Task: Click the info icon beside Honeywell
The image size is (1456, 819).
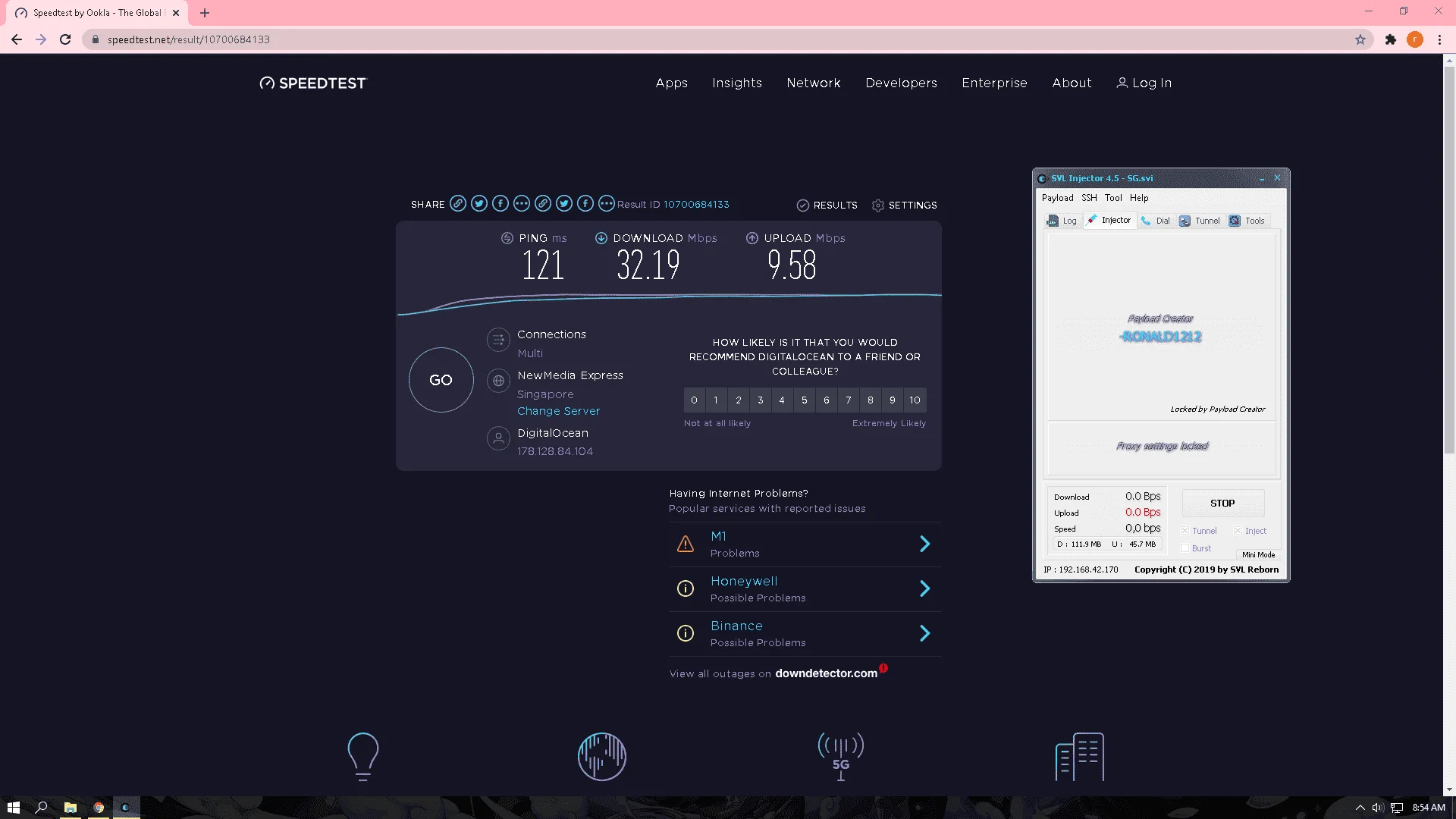Action: [686, 588]
